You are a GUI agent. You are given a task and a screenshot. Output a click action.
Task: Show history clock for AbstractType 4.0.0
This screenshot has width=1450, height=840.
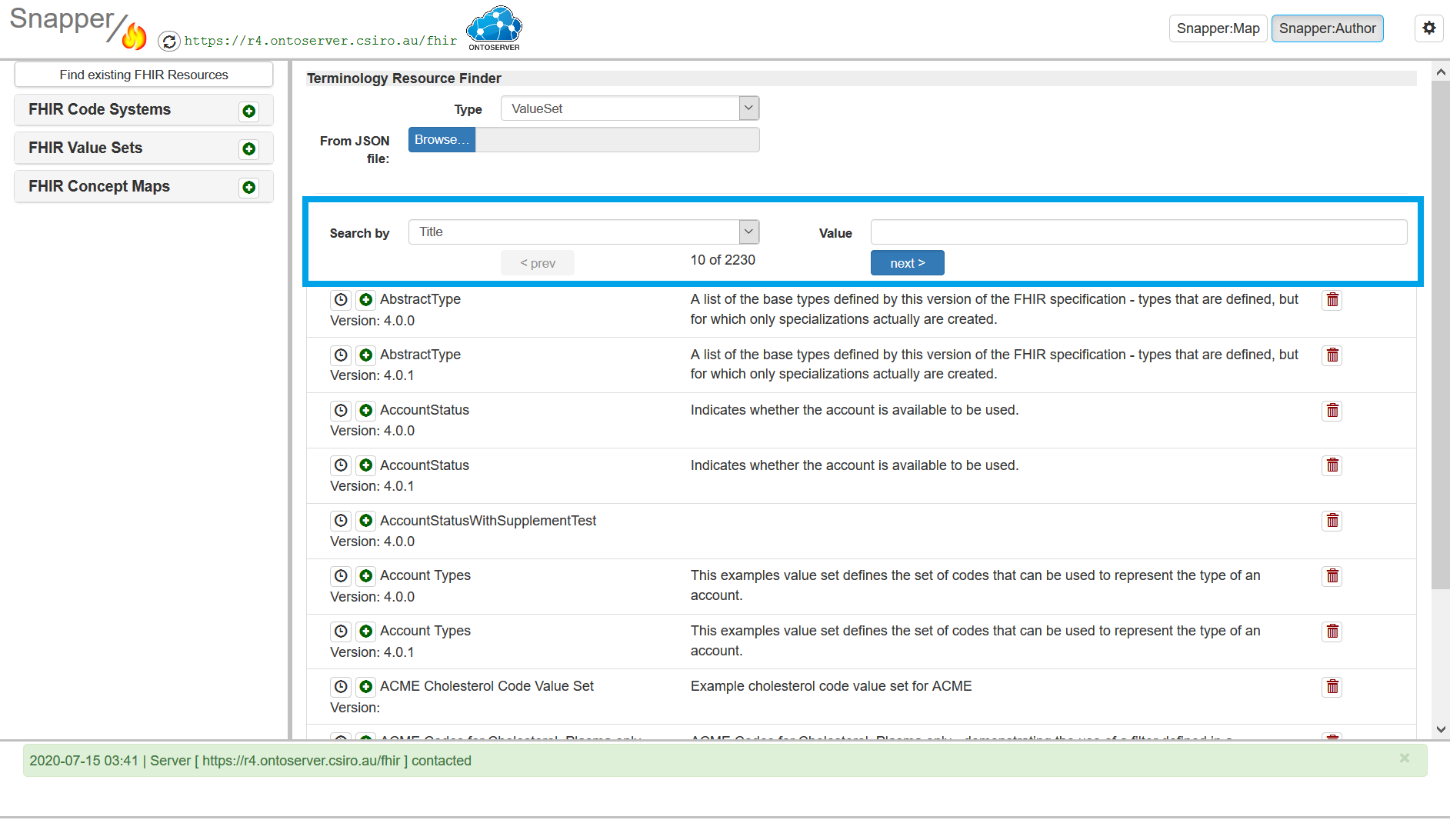(x=341, y=300)
